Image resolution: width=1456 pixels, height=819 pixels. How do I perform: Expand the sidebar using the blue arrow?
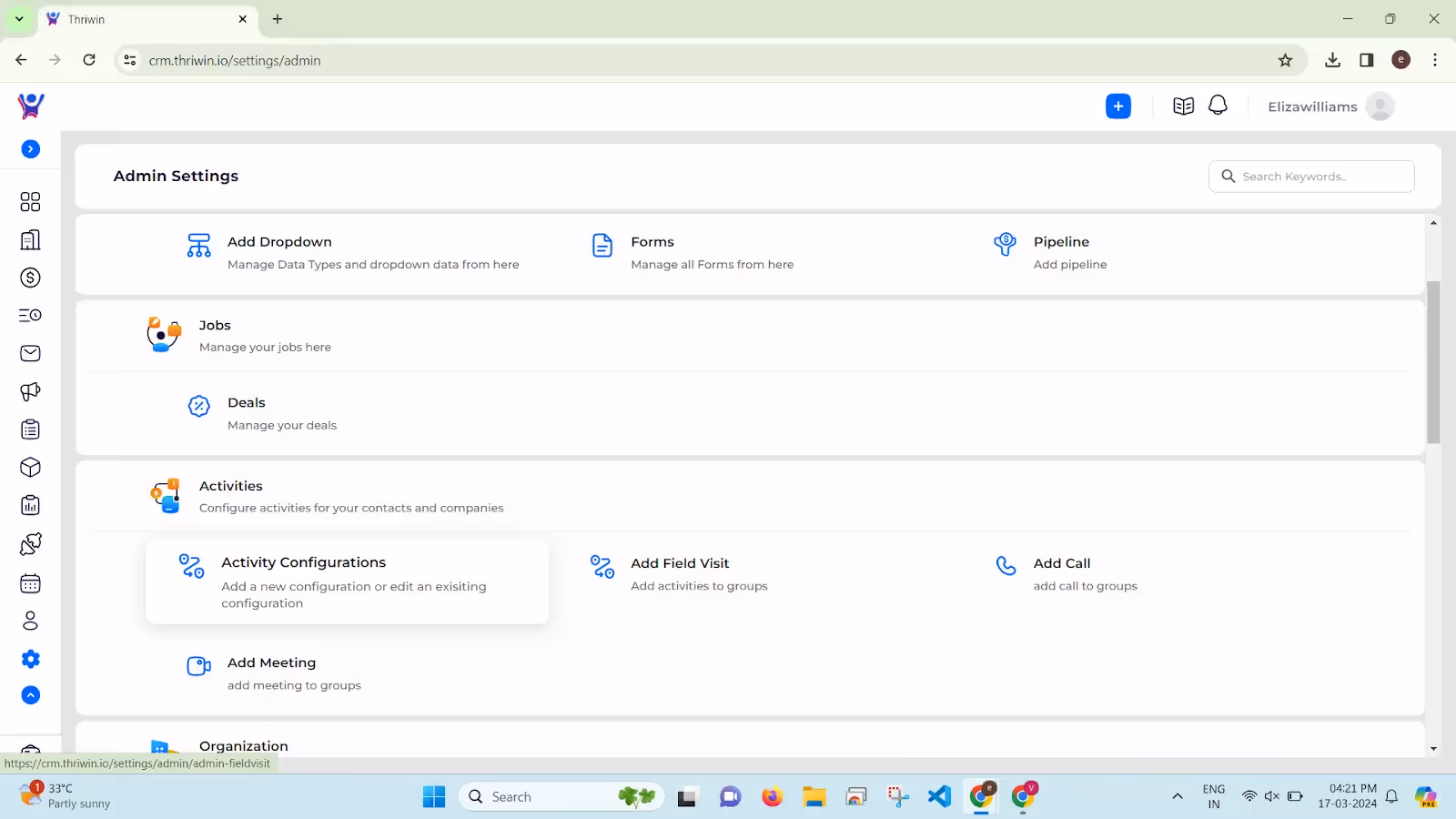click(x=31, y=149)
